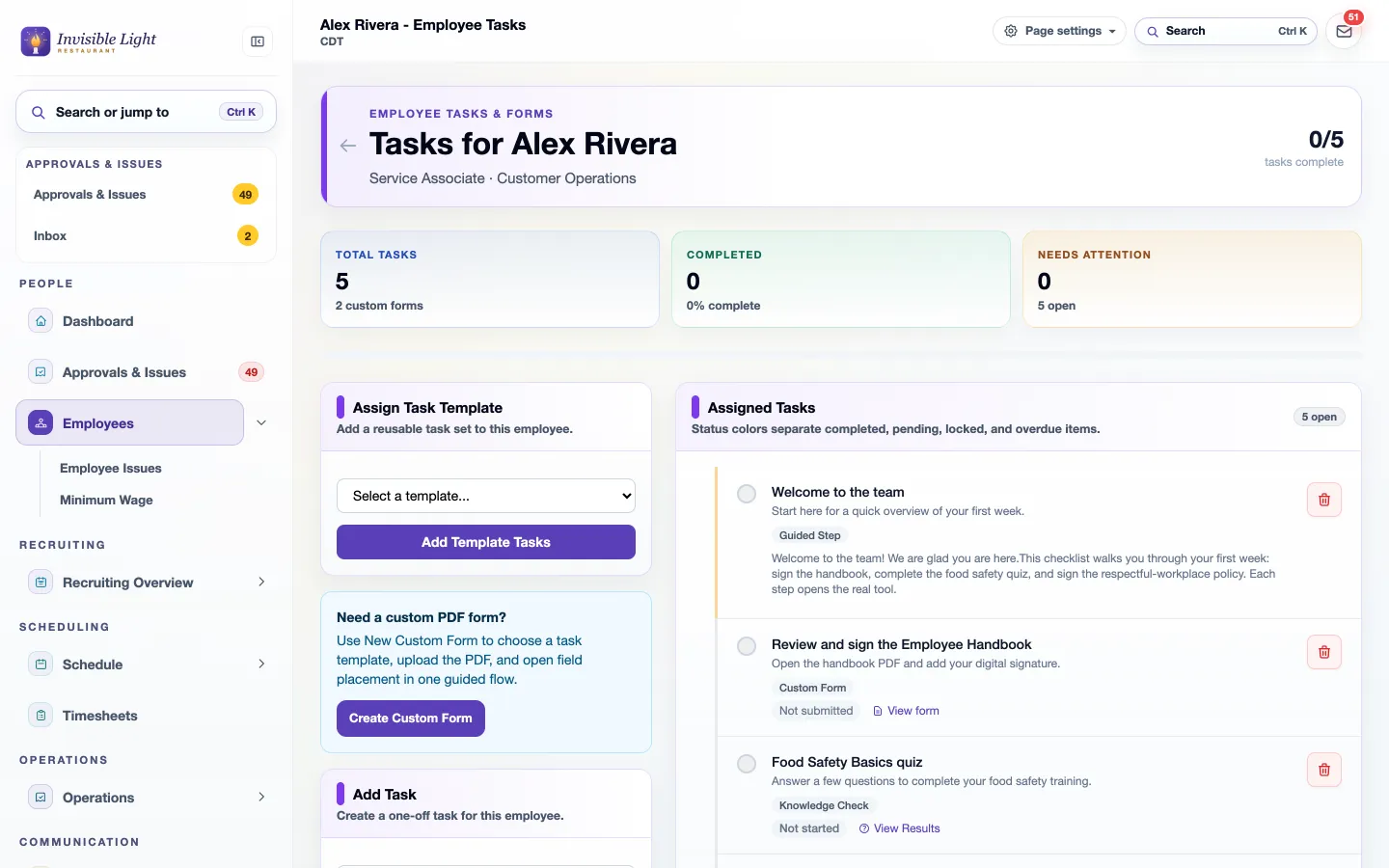This screenshot has width=1389, height=868.
Task: Open Employee Issues in sidebar
Action: click(111, 468)
